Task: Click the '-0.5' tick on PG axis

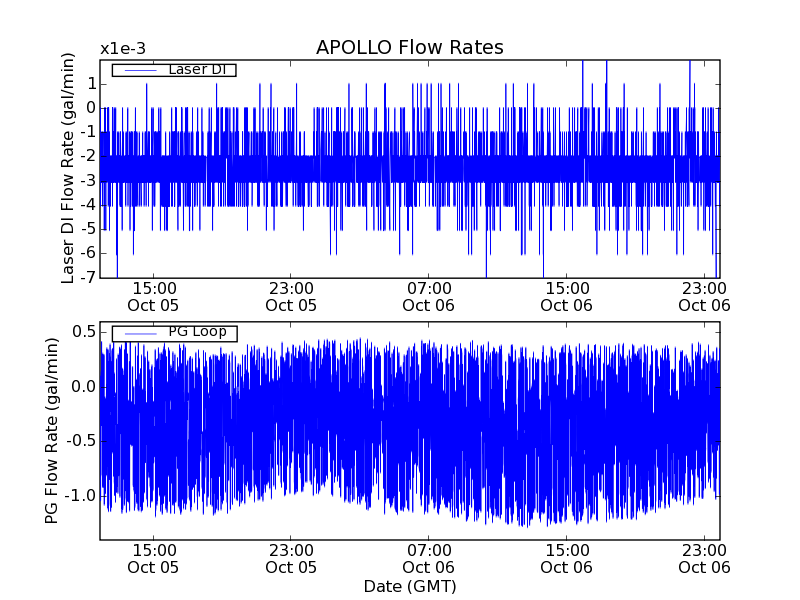Action: pyautogui.click(x=80, y=441)
